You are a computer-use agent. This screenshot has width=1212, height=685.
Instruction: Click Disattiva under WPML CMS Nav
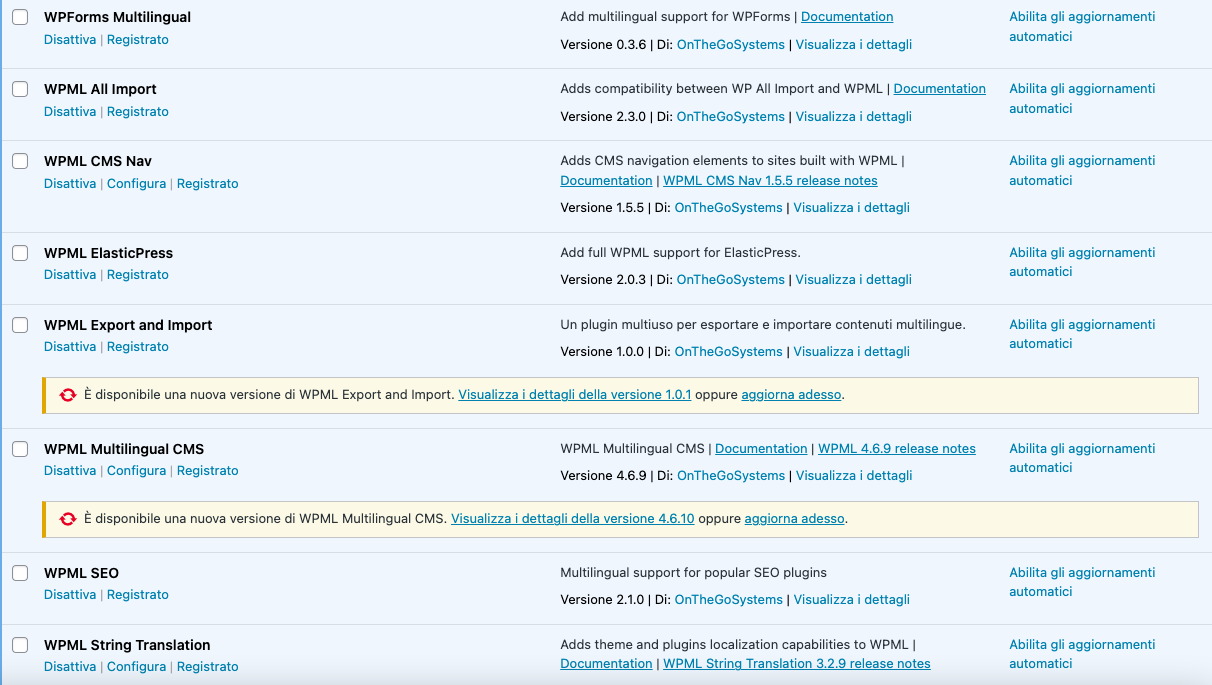point(70,183)
